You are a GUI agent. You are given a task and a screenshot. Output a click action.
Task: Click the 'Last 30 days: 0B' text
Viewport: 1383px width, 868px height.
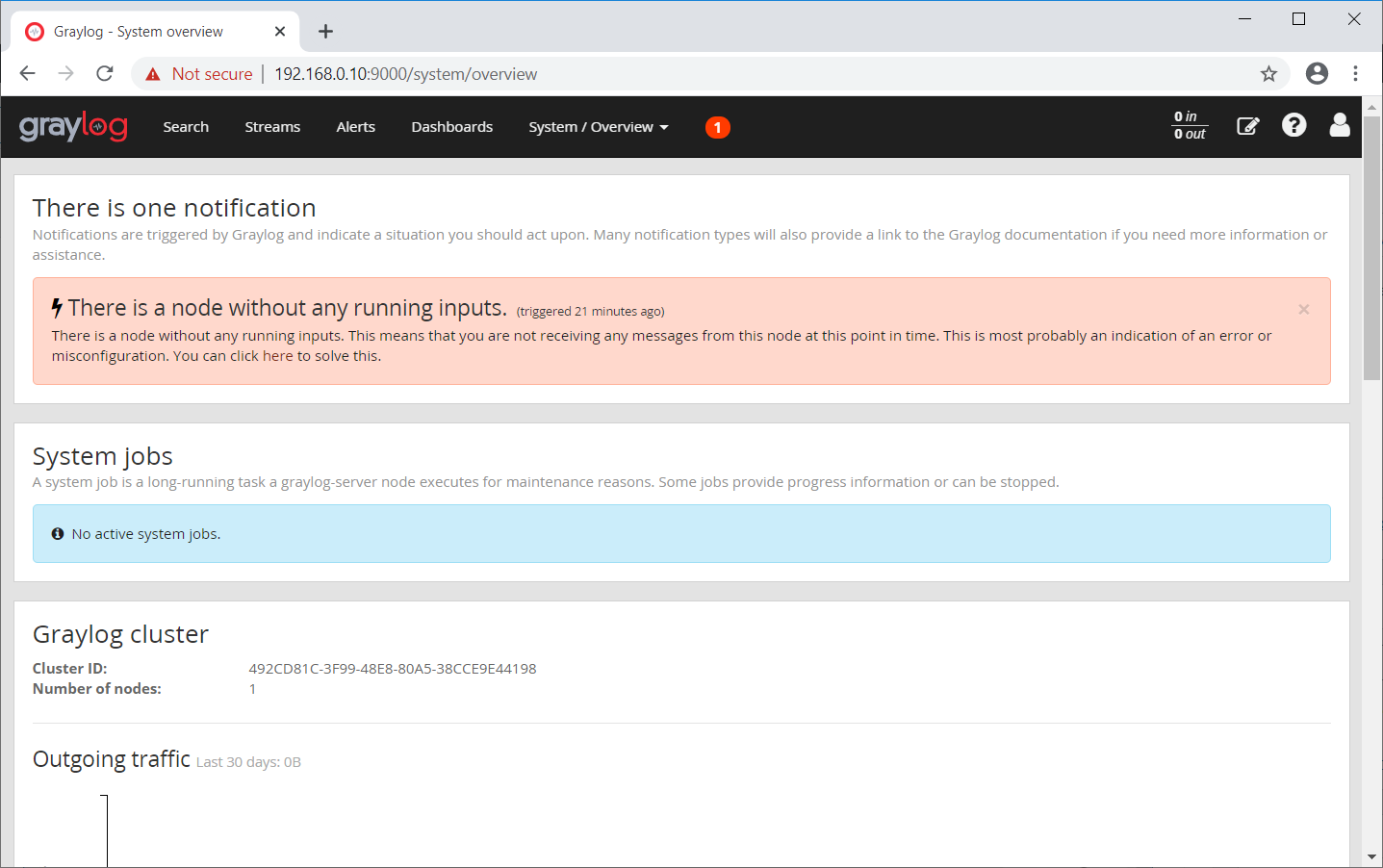248,762
